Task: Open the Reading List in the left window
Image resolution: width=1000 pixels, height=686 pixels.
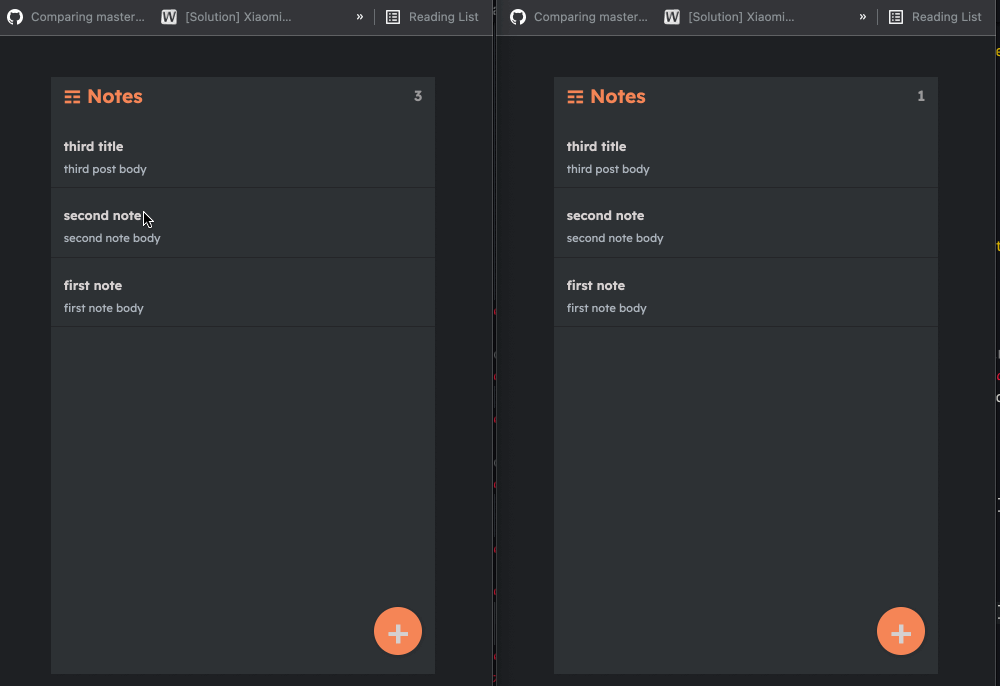Action: point(443,16)
